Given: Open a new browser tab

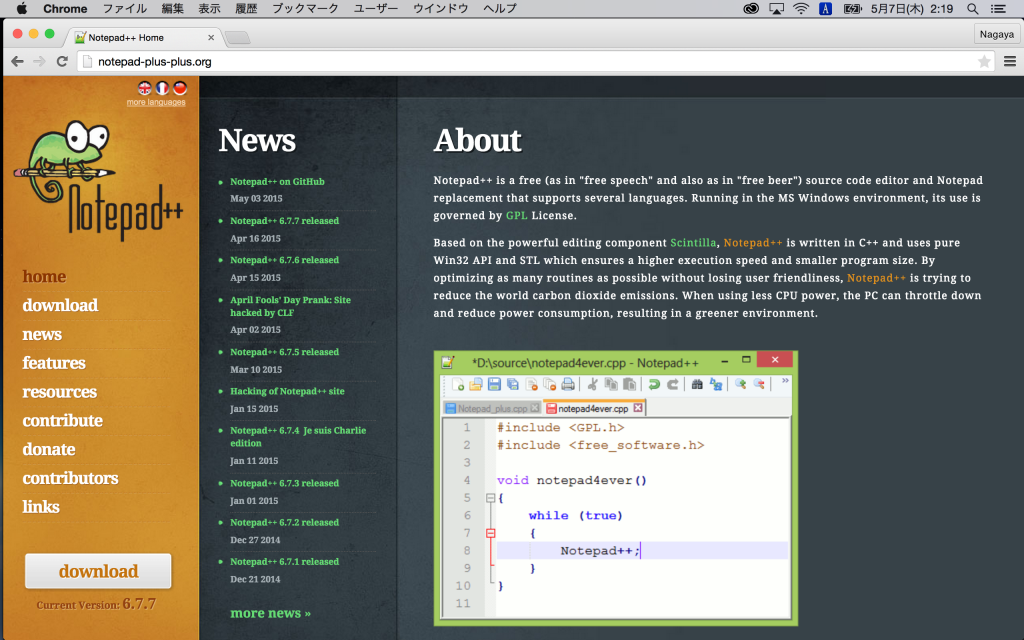Looking at the screenshot, I should (237, 38).
